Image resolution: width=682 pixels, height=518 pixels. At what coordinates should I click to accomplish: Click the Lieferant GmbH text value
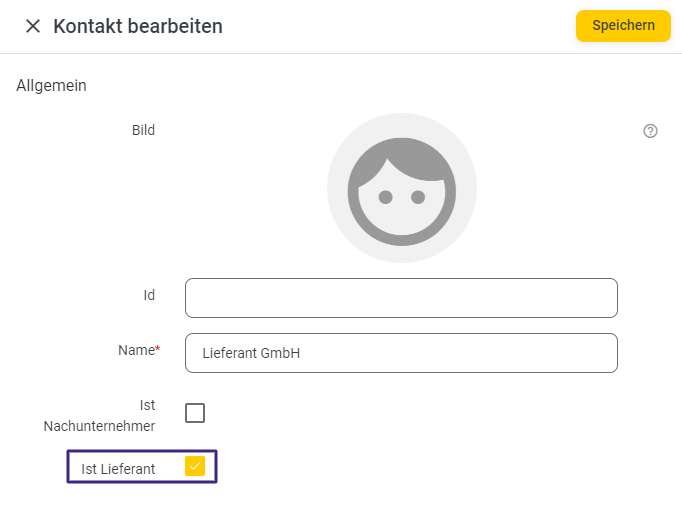251,353
